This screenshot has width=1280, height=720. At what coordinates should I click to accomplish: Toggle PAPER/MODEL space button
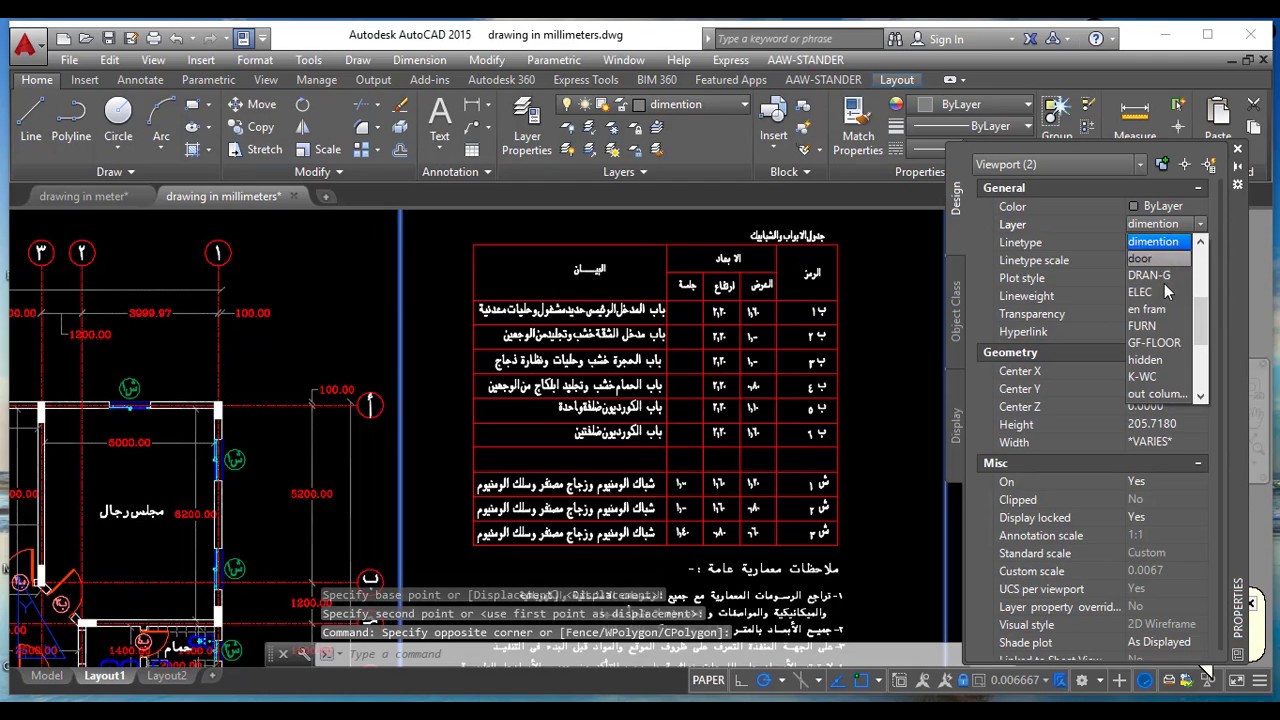pyautogui.click(x=708, y=680)
